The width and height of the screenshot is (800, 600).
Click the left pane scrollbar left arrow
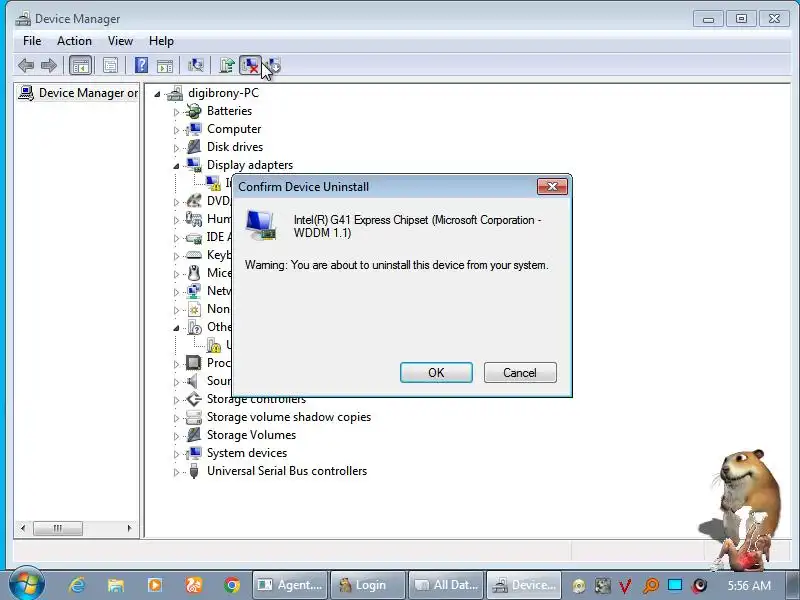[22, 528]
